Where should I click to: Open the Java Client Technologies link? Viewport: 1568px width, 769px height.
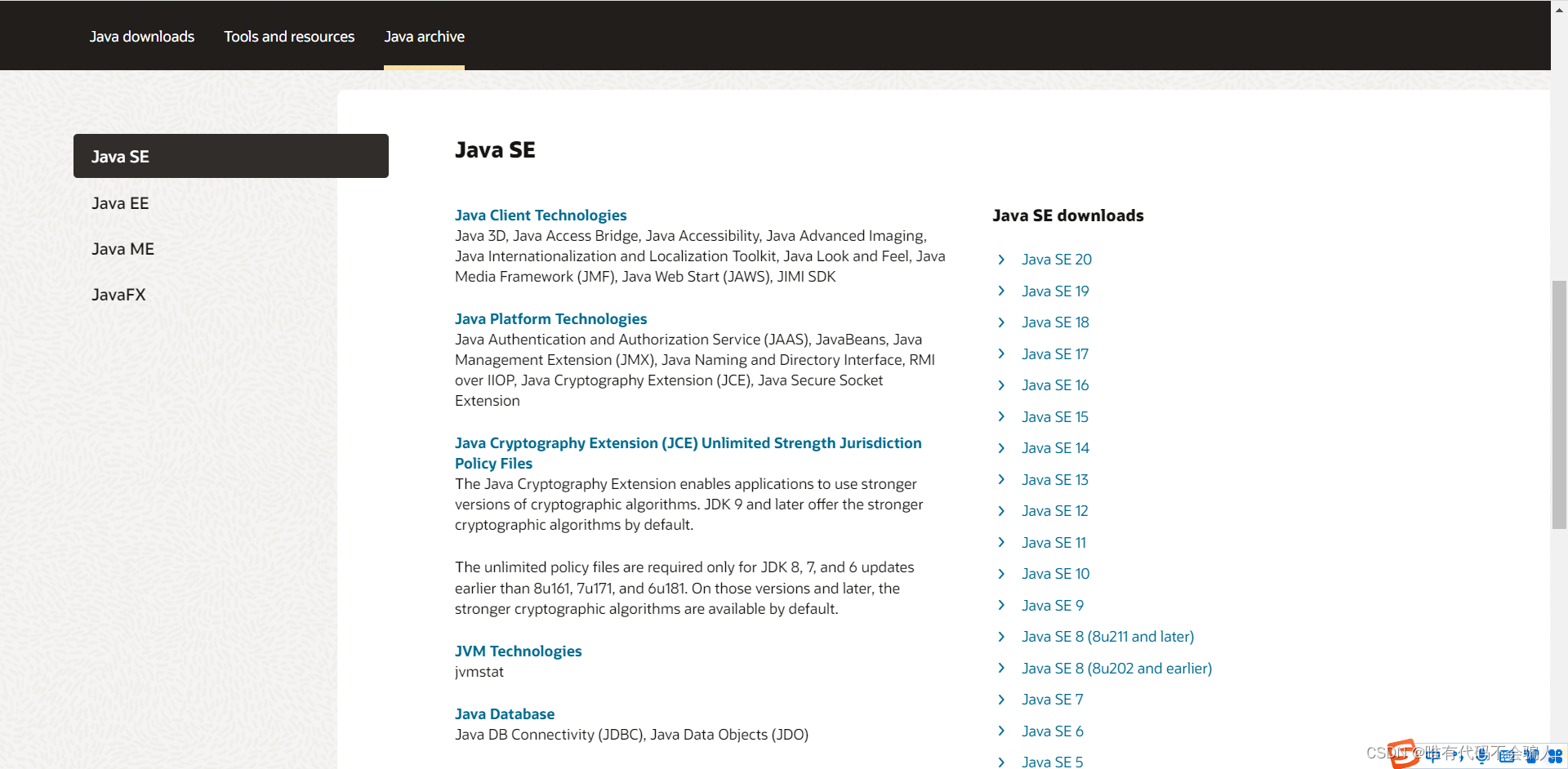(x=541, y=216)
